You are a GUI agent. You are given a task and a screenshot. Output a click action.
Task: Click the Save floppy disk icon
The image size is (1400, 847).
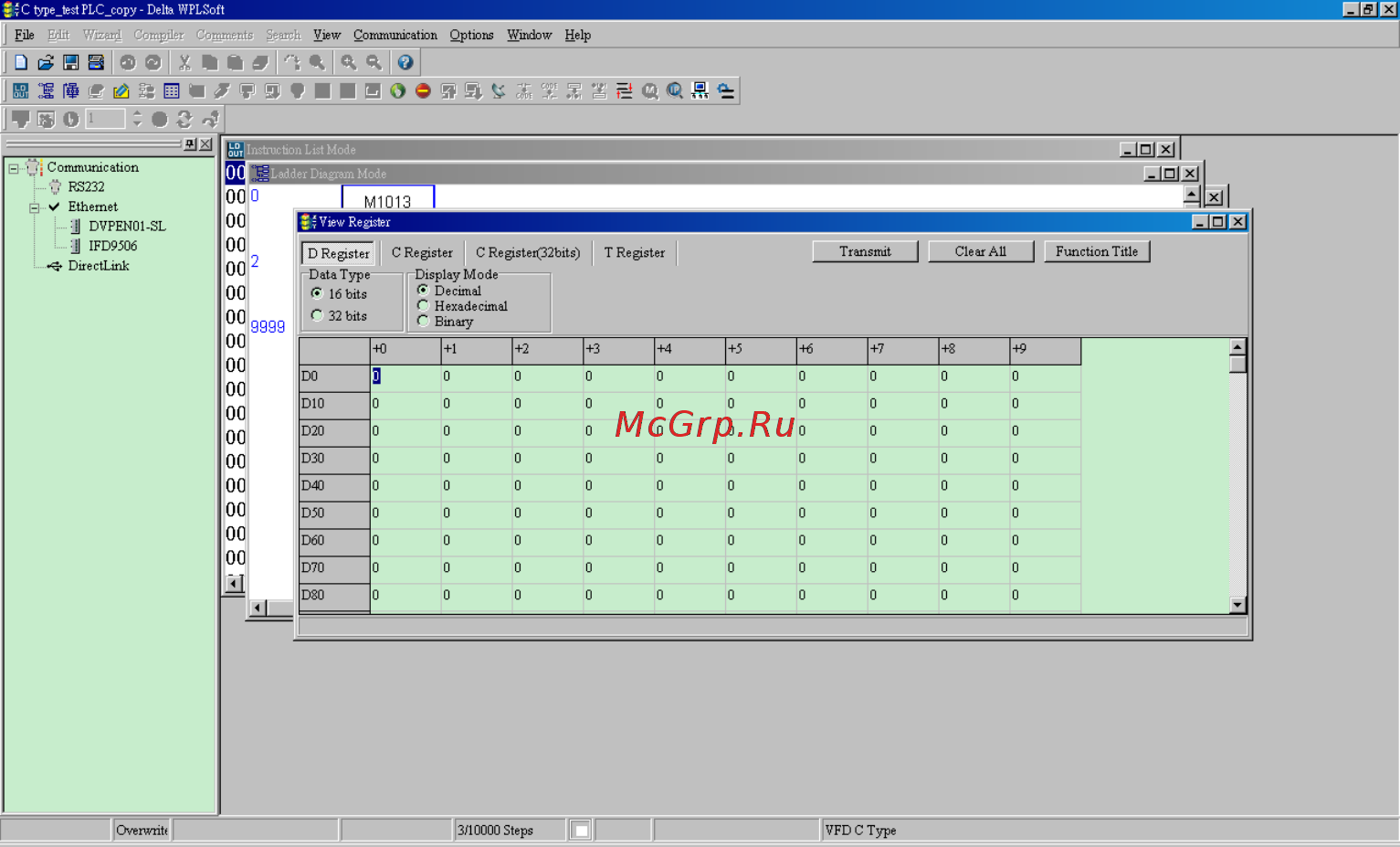pyautogui.click(x=70, y=62)
